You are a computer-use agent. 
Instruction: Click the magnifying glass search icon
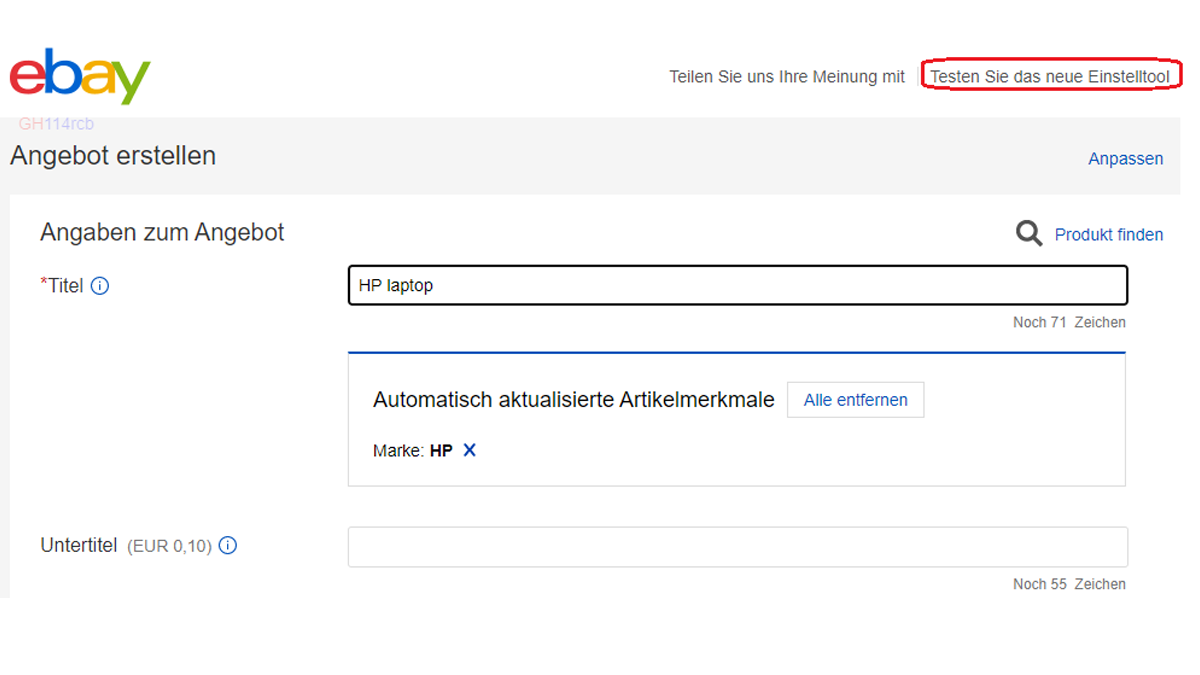tap(1029, 234)
